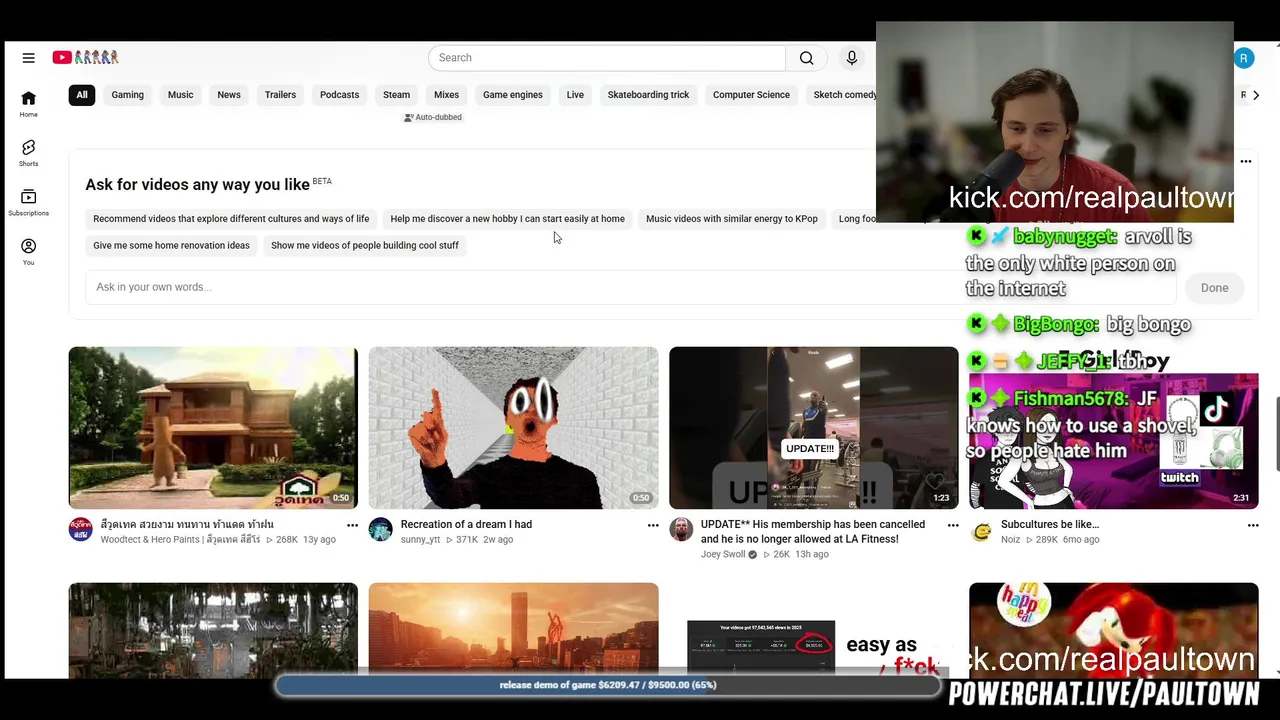Choose suggestion to discover a new hobby
This screenshot has width=1280, height=720.
click(507, 219)
